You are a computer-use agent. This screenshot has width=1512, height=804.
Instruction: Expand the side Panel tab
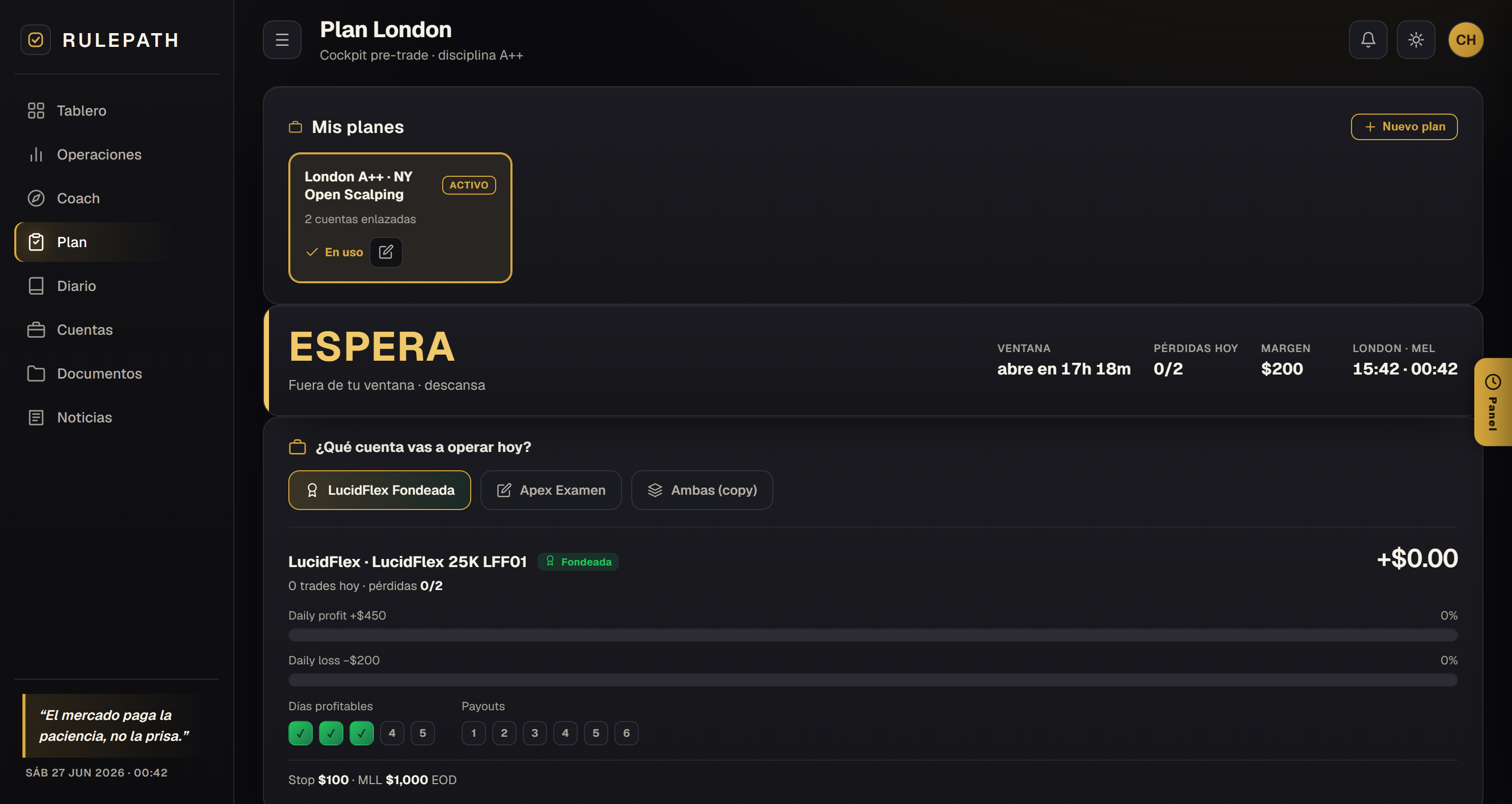coord(1493,402)
